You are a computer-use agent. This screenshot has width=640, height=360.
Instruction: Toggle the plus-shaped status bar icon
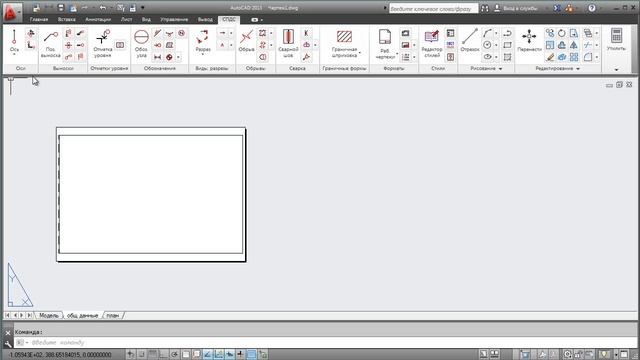coord(241,354)
